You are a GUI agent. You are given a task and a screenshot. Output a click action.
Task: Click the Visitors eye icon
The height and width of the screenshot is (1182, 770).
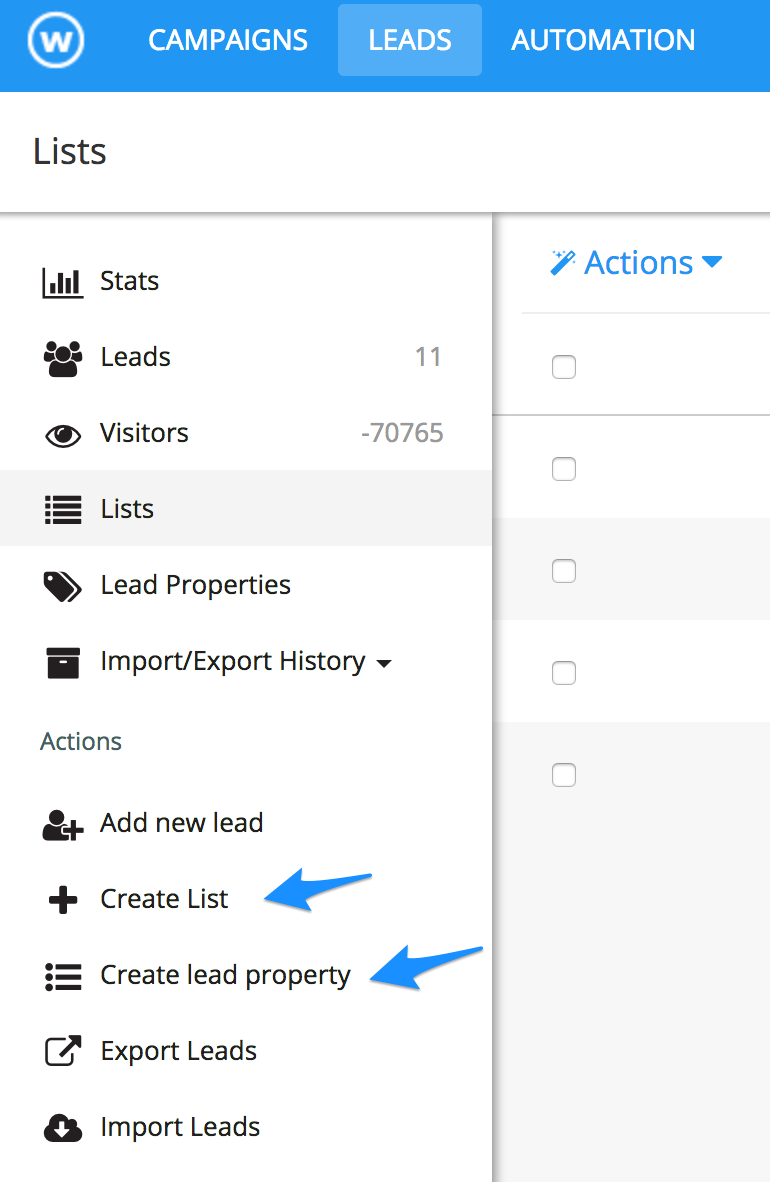pos(62,435)
